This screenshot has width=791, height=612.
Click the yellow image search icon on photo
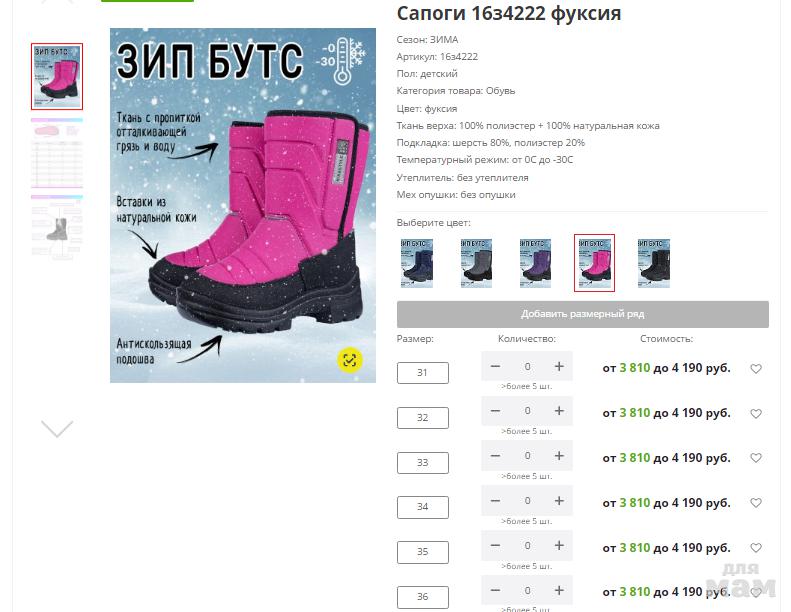point(350,360)
